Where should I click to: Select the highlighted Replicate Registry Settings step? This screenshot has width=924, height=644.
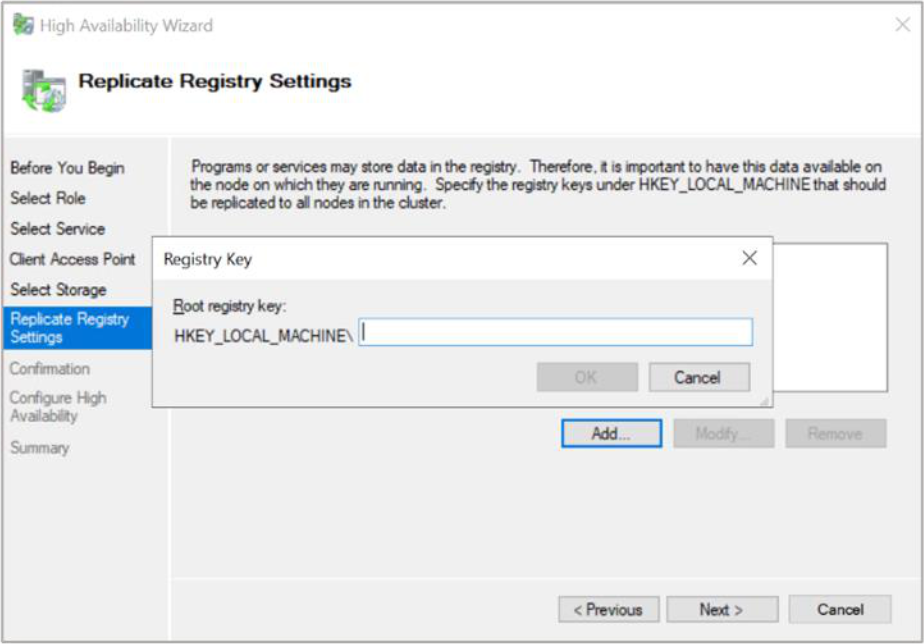pyautogui.click(x=70, y=328)
